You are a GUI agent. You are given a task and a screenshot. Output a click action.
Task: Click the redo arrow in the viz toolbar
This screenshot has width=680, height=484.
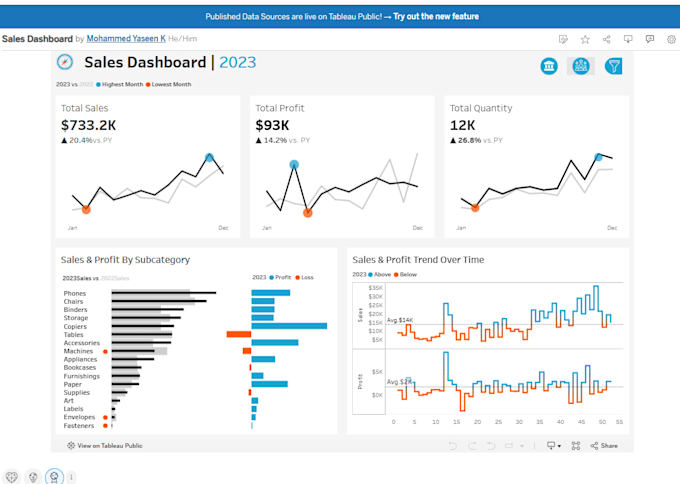[472, 446]
